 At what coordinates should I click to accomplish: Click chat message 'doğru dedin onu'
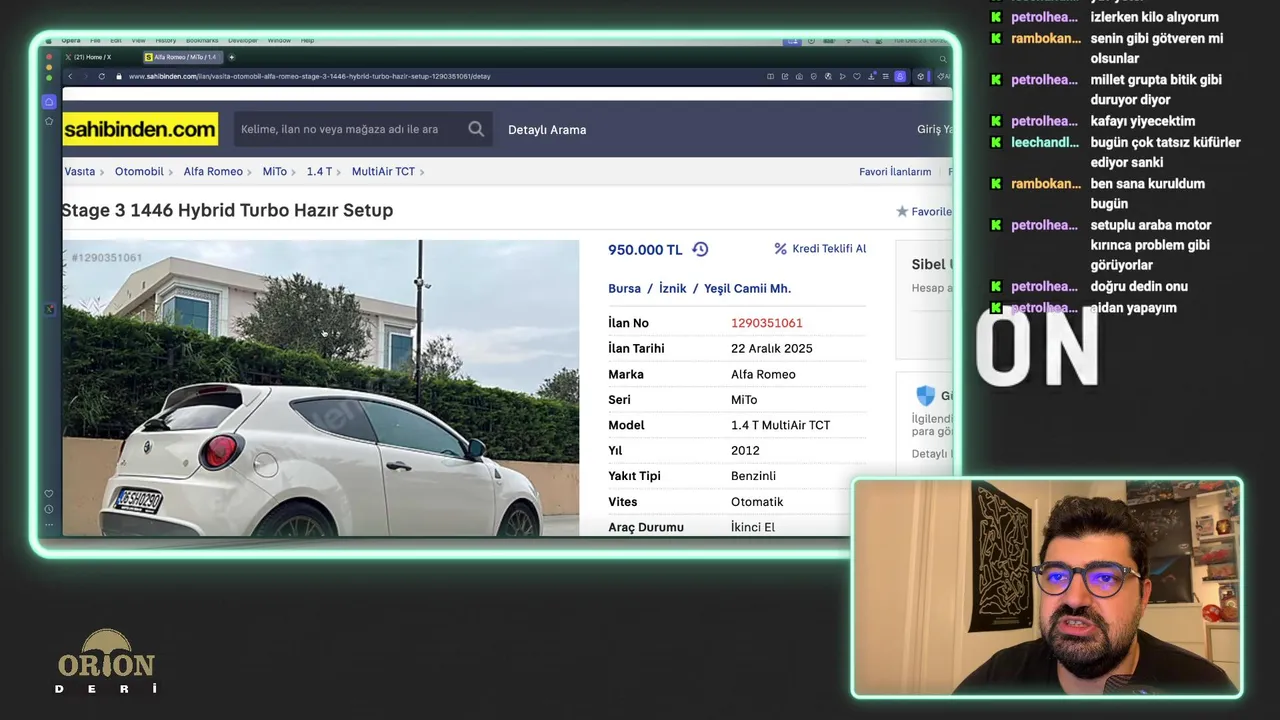tap(1139, 287)
